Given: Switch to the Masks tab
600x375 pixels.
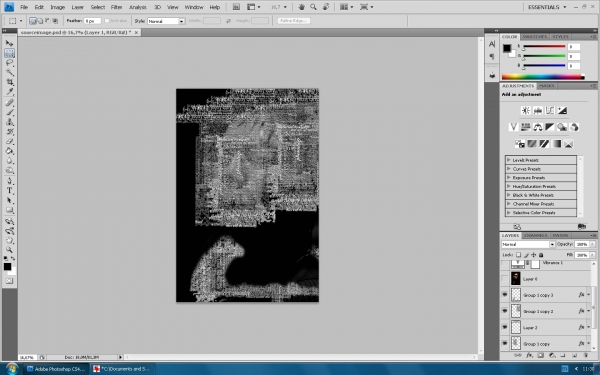Looking at the screenshot, I should point(546,86).
